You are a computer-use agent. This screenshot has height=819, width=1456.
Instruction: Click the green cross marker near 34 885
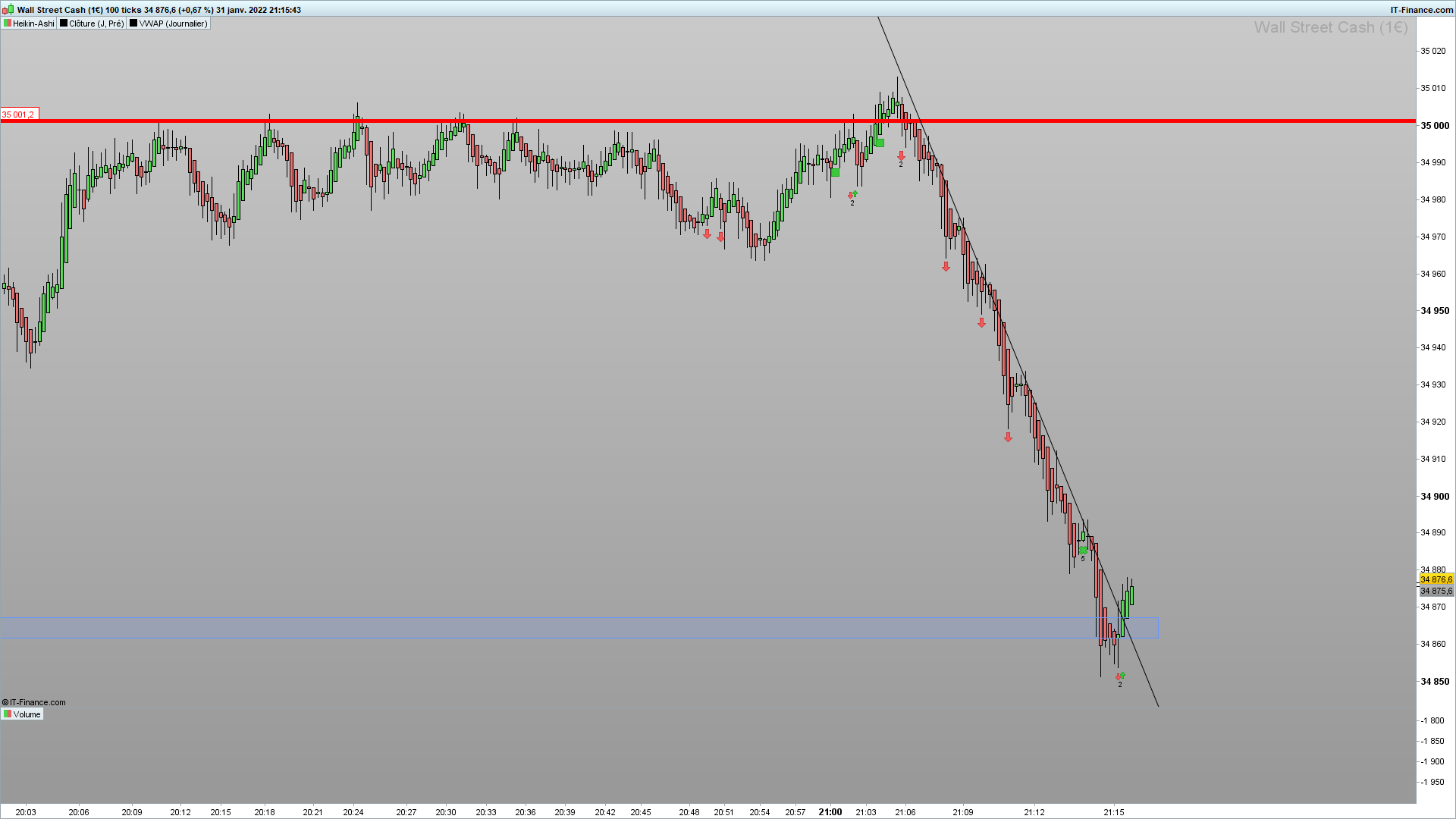tap(1083, 550)
